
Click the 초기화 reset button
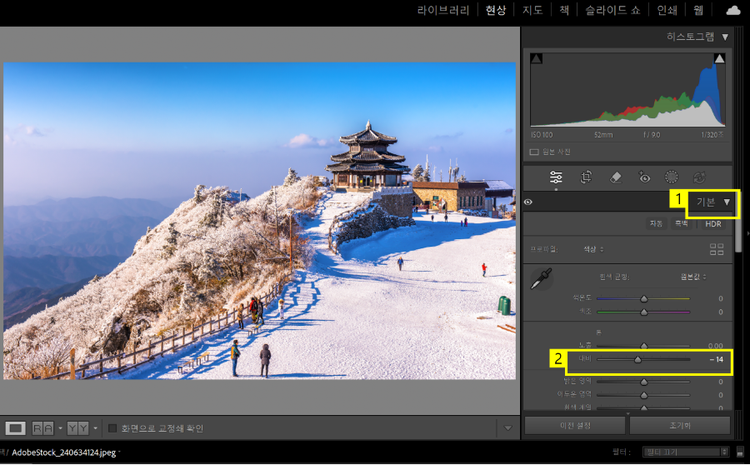pyautogui.click(x=680, y=425)
